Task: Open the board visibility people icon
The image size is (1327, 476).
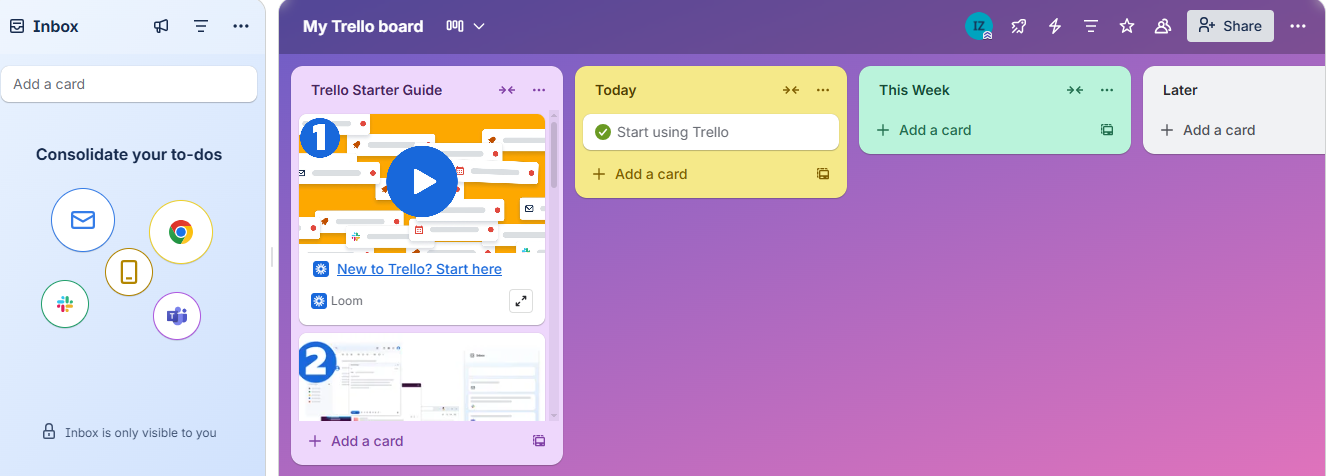Action: 1163,26
